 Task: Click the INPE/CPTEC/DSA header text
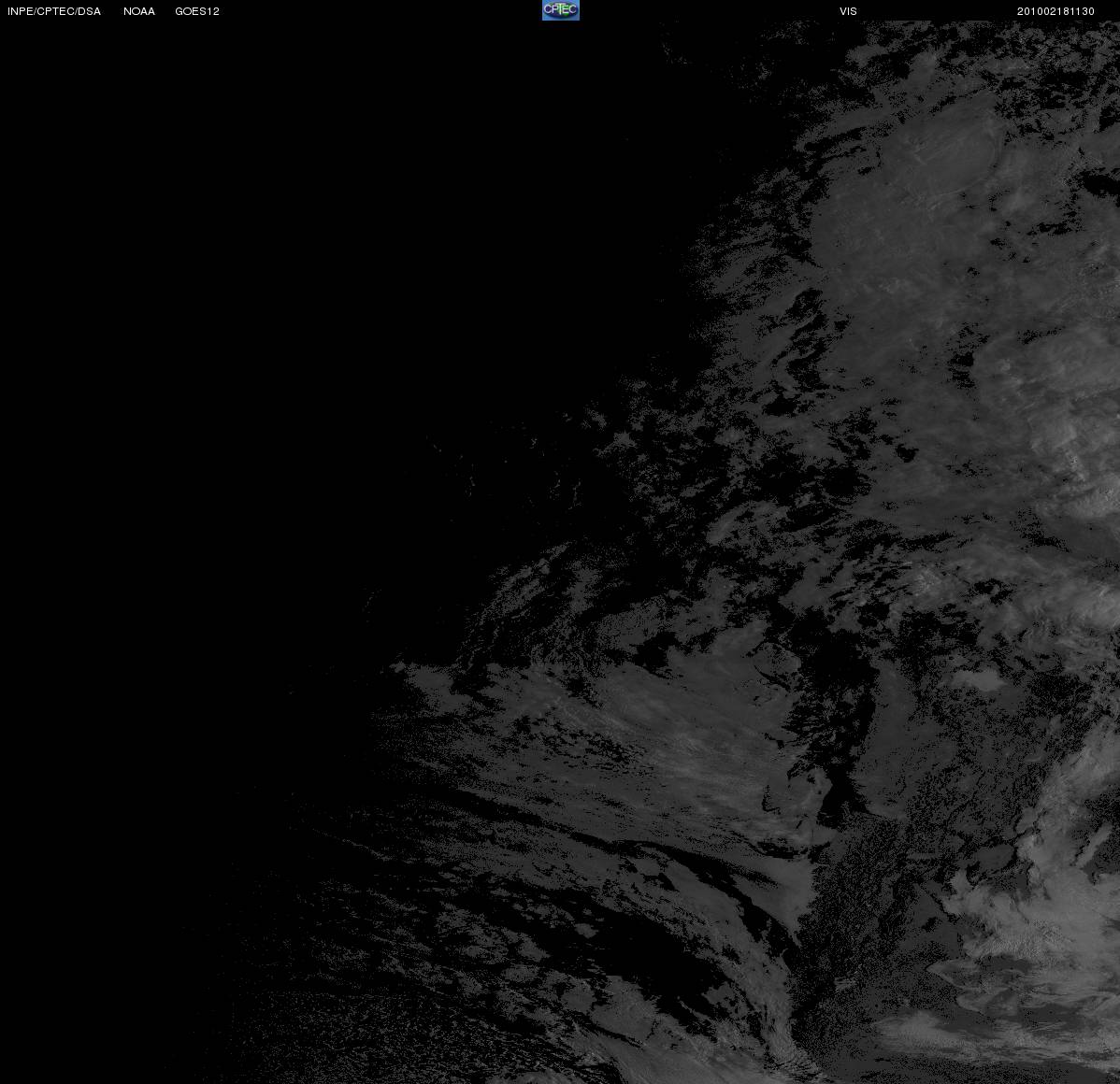pyautogui.click(x=54, y=11)
